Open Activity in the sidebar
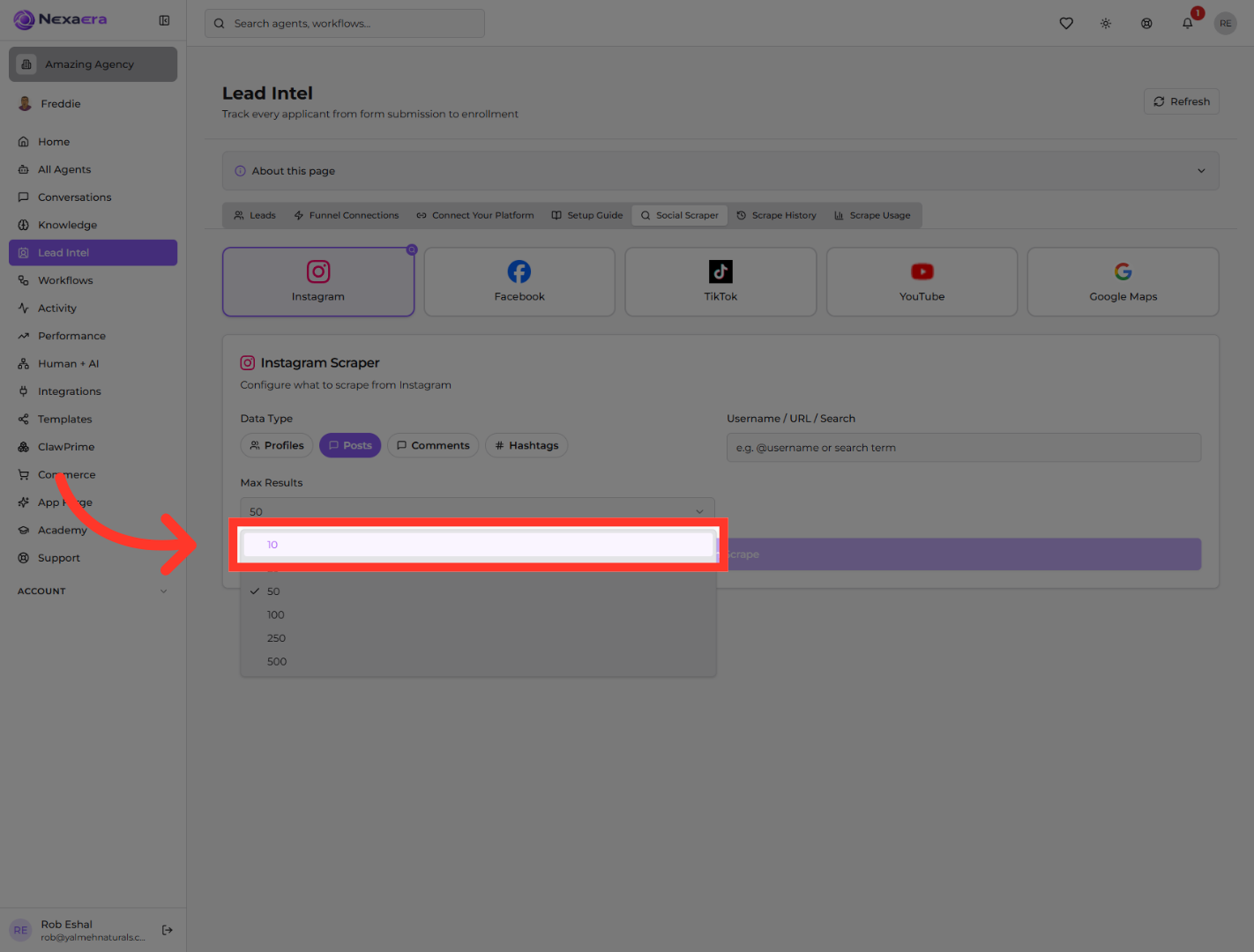The image size is (1254, 952). [93, 309]
